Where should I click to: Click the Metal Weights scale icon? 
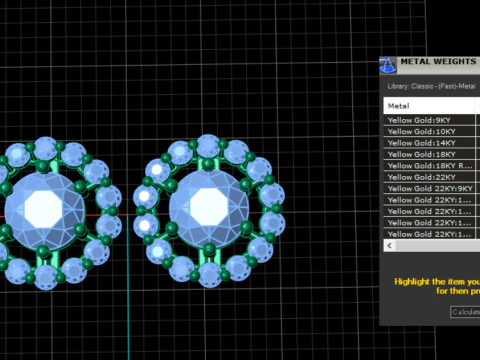pyautogui.click(x=388, y=65)
